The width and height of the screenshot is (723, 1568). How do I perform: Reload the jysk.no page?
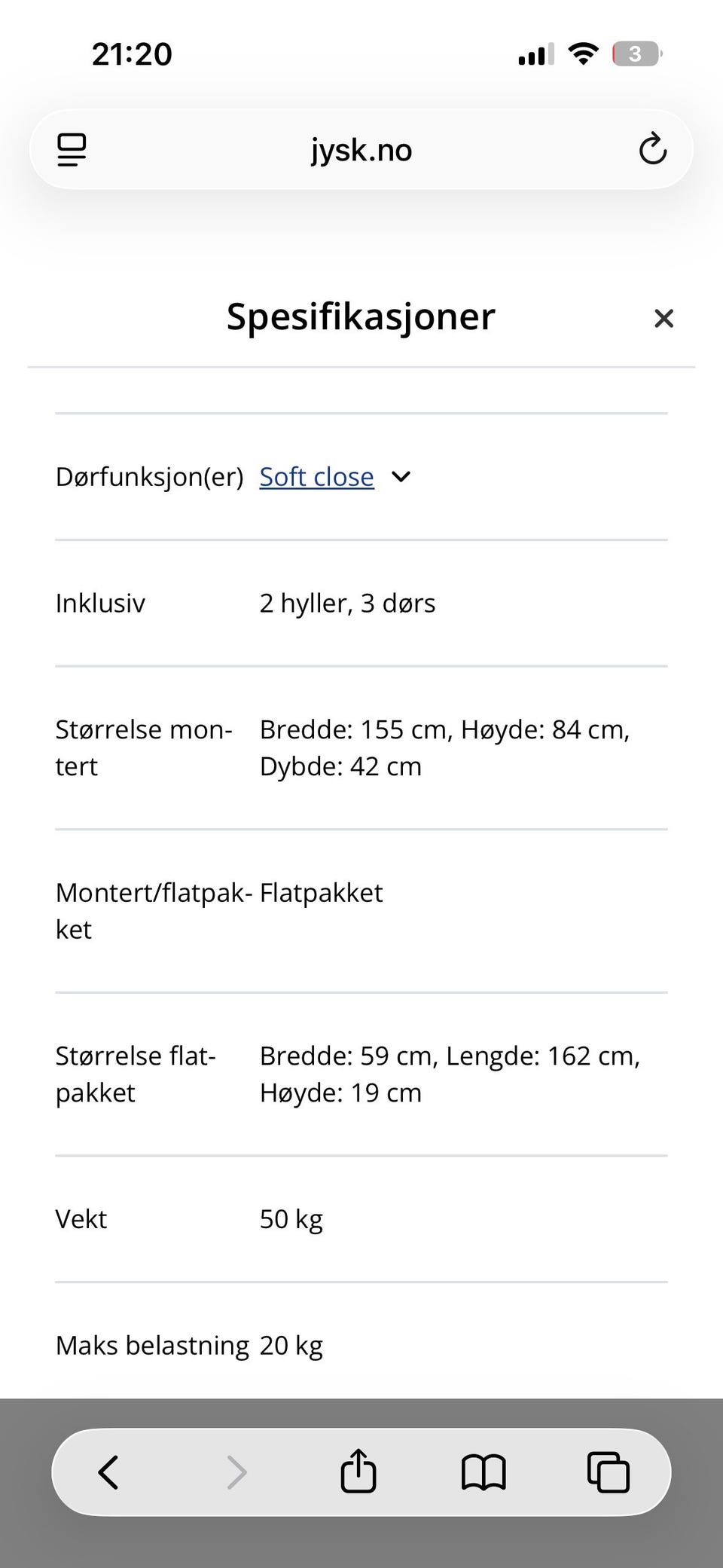pos(652,149)
